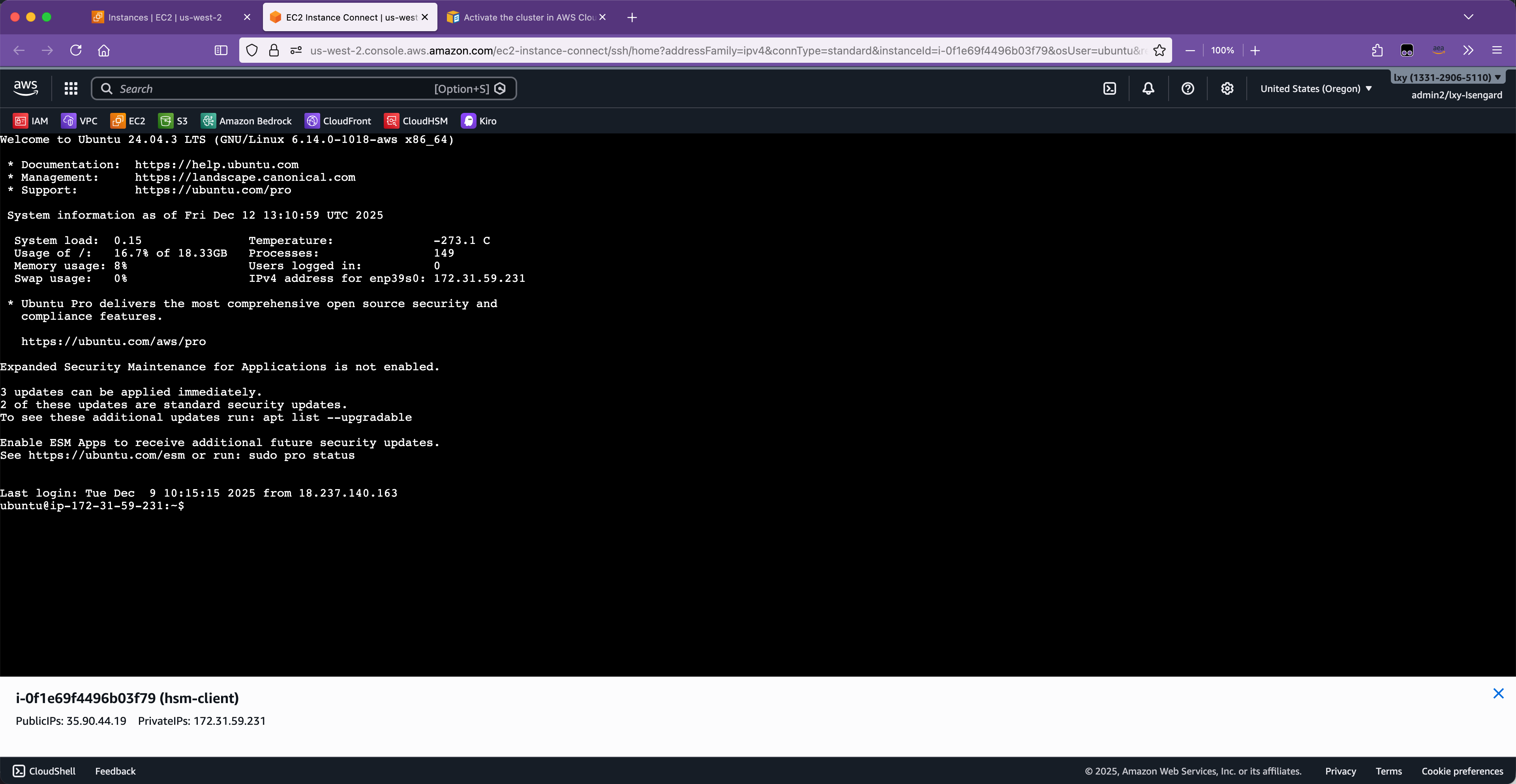Open console settings gear icon
Viewport: 1516px width, 784px height.
1227,88
